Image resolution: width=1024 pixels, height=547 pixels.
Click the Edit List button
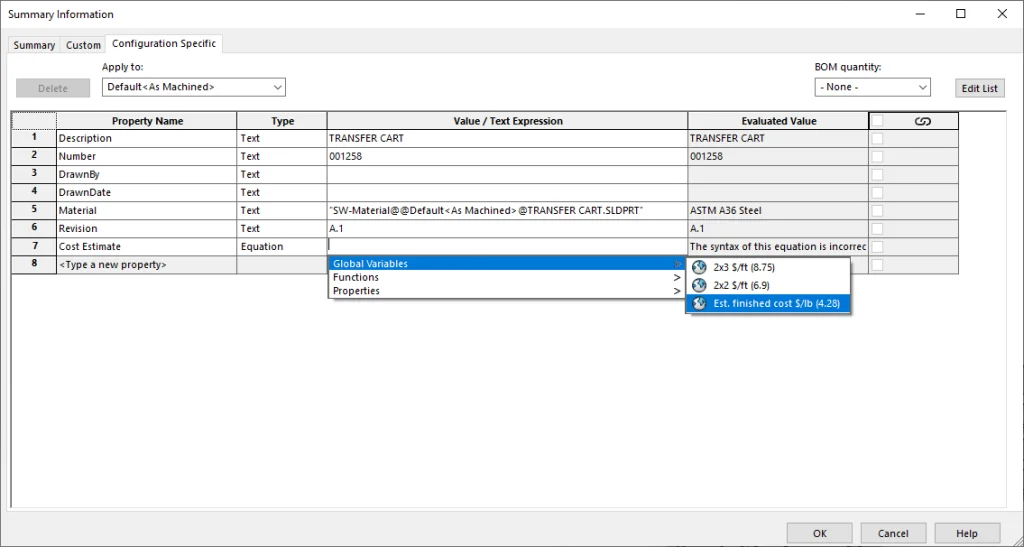(979, 88)
